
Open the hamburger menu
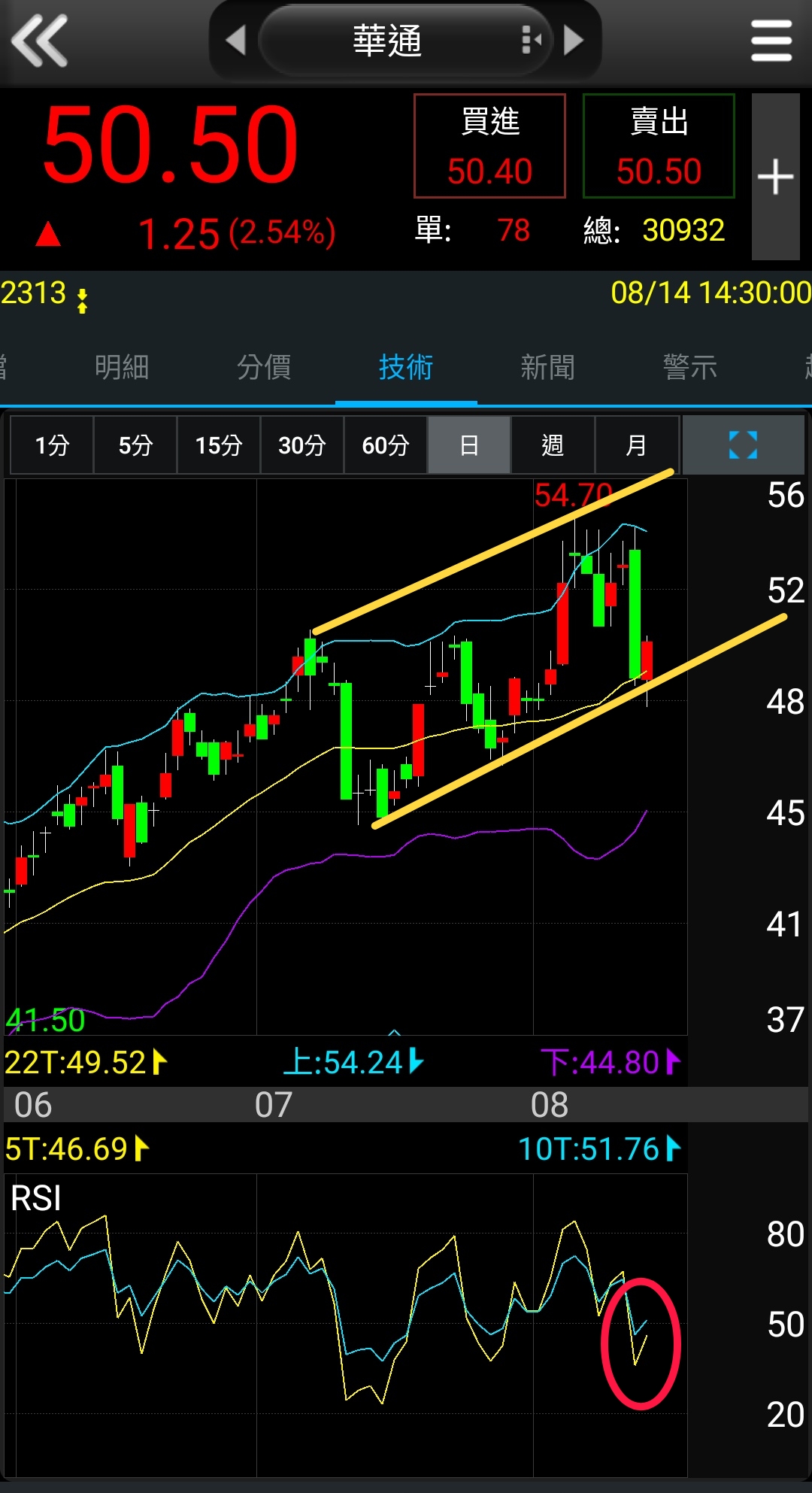tap(771, 41)
